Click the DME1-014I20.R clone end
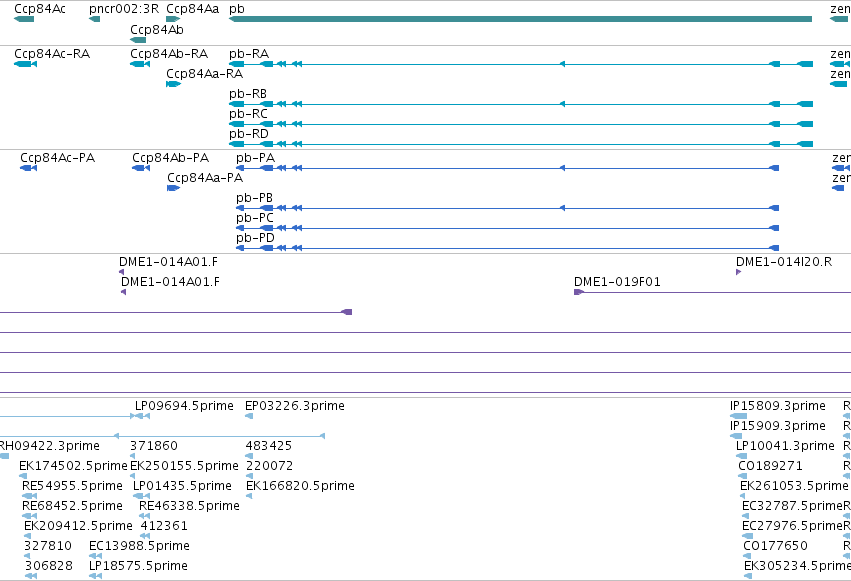This screenshot has height=581, width=851. (x=739, y=272)
